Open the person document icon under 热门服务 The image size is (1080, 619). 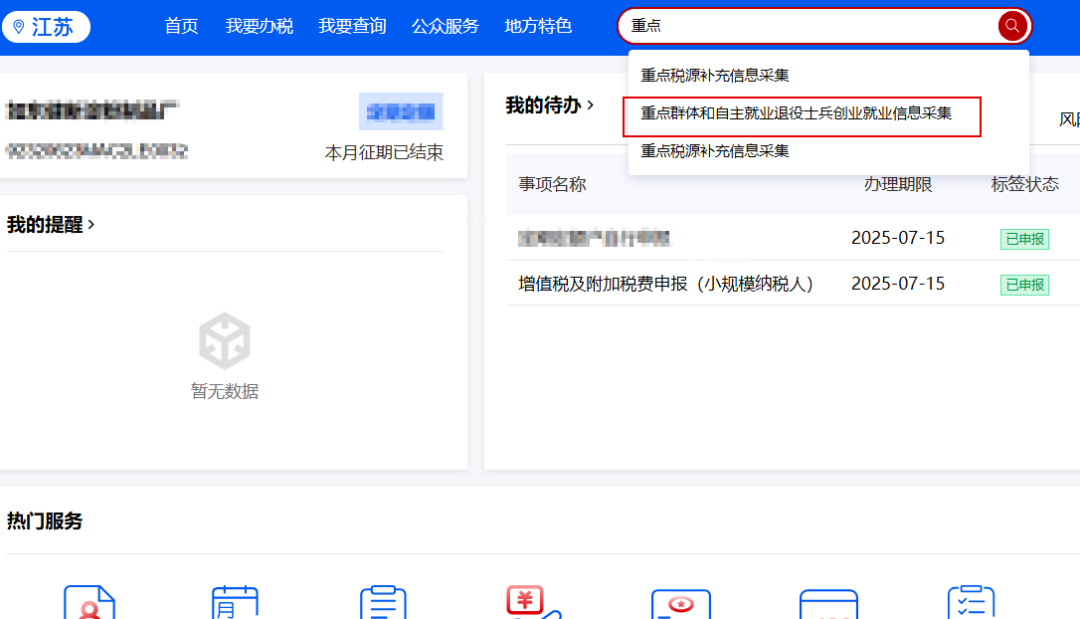pos(90,602)
